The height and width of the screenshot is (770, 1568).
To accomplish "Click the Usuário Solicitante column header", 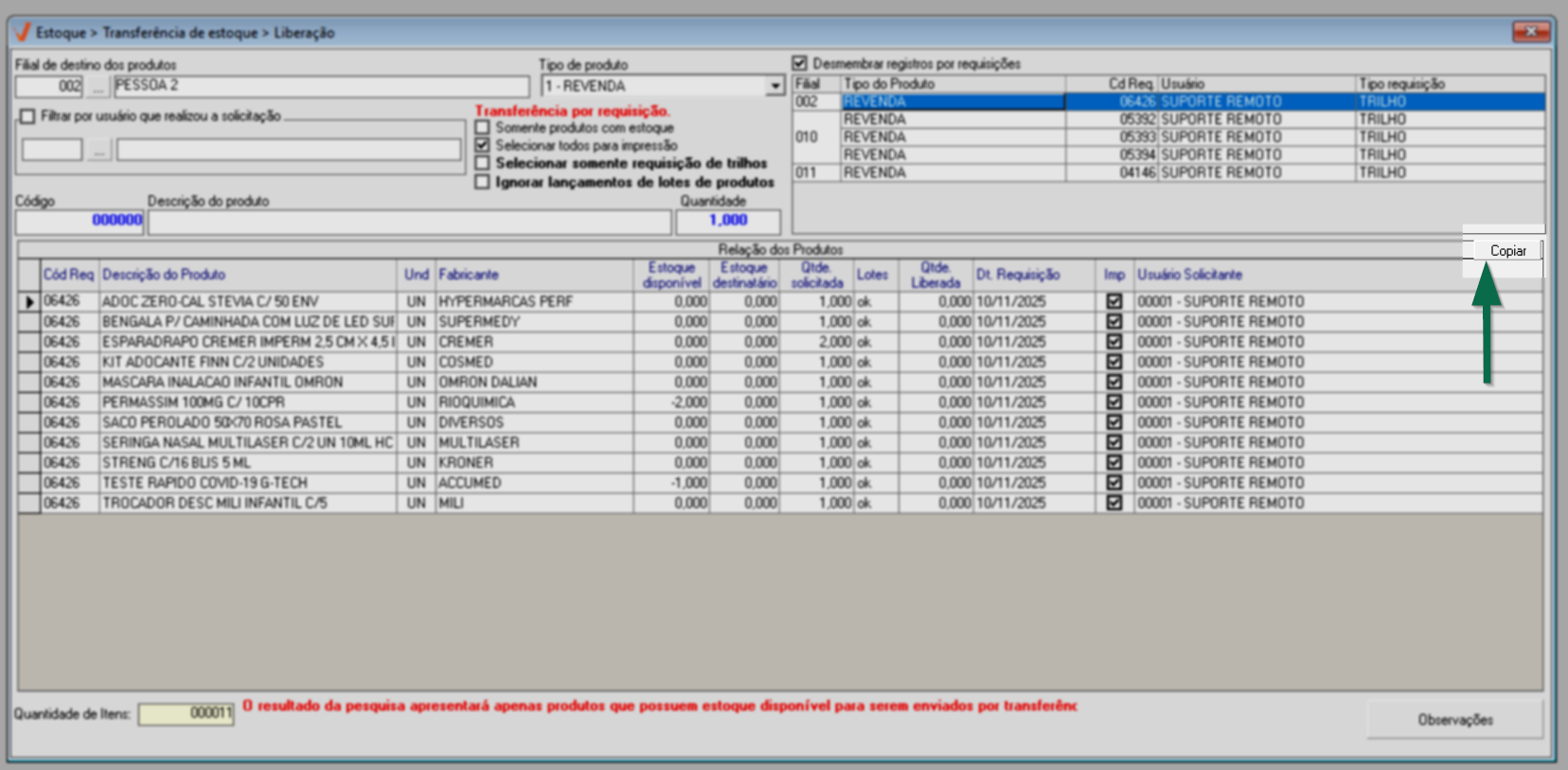I will tap(1338, 275).
